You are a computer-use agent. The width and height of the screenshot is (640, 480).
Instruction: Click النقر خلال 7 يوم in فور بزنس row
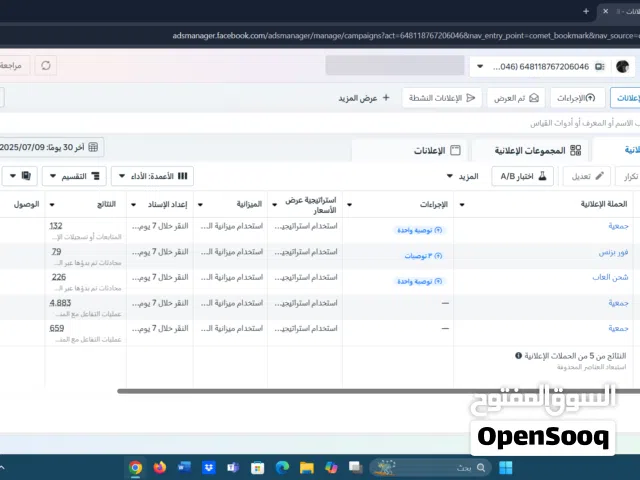(x=160, y=252)
